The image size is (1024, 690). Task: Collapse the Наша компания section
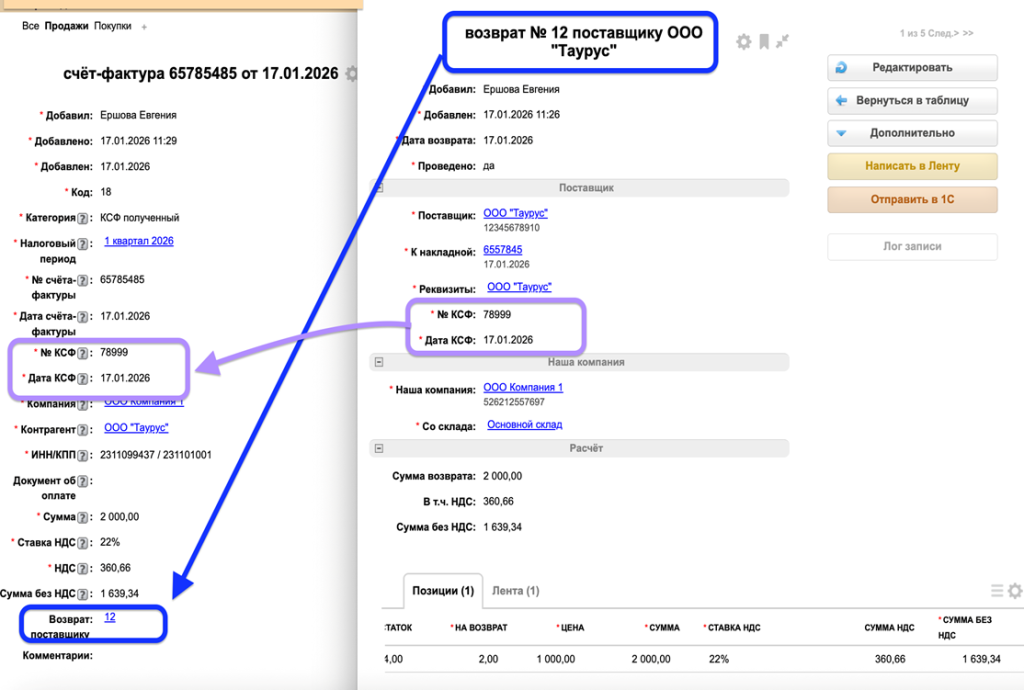pyautogui.click(x=380, y=362)
